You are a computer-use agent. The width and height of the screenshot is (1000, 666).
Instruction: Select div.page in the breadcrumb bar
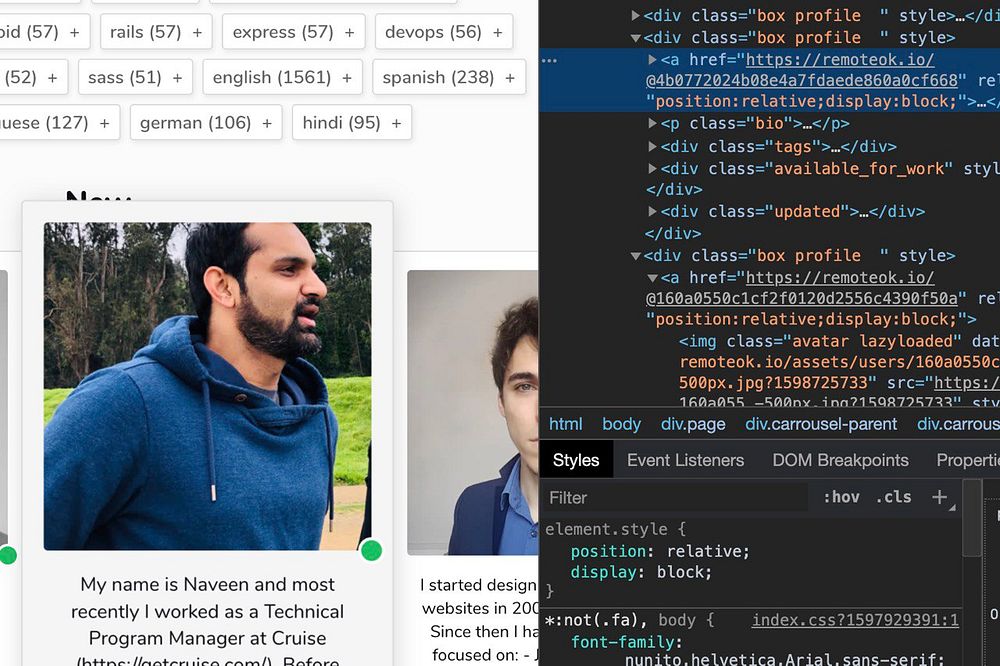[693, 424]
